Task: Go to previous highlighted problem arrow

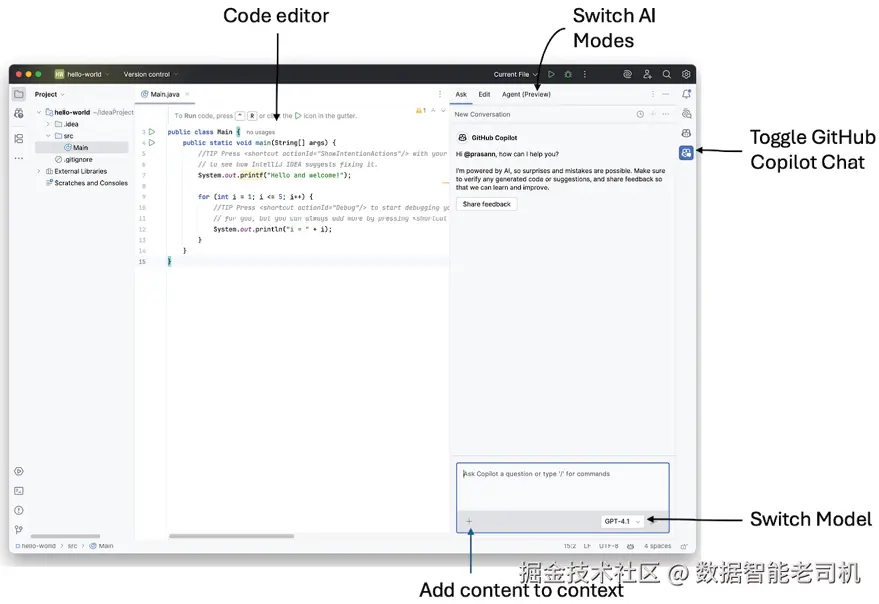Action: (433, 110)
